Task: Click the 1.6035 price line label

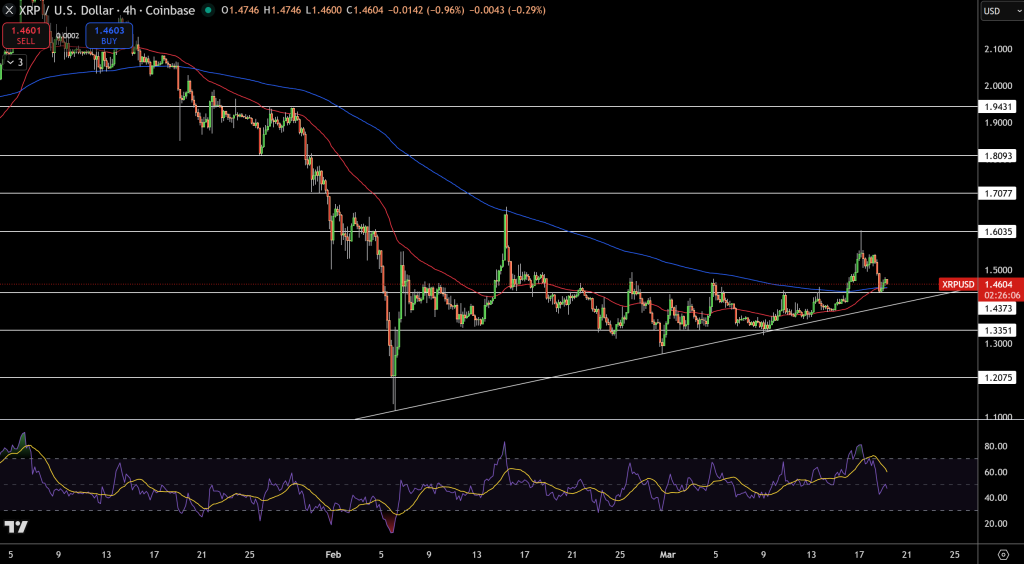Action: [996, 232]
